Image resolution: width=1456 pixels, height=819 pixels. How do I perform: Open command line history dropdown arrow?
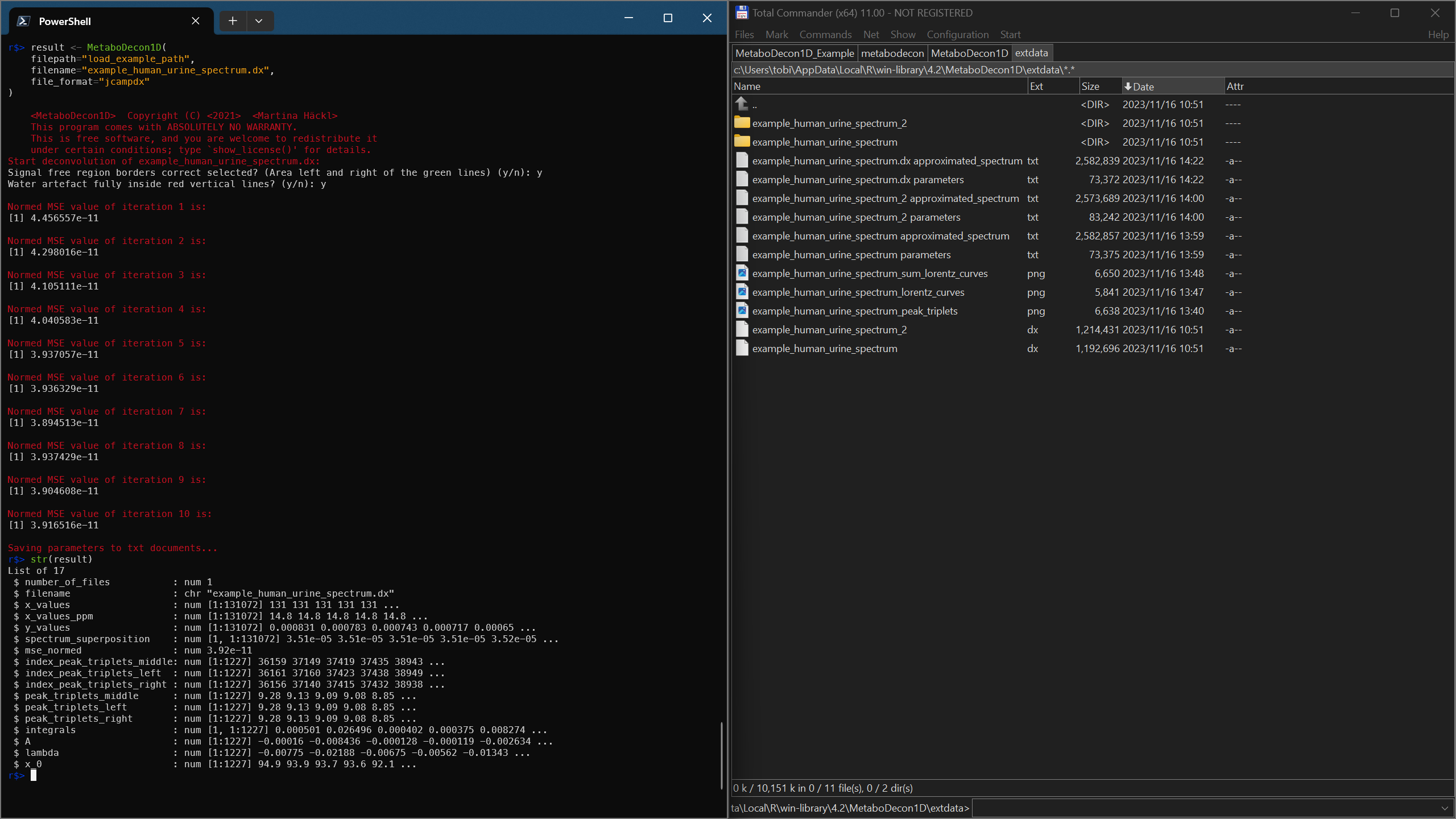pos(1445,808)
